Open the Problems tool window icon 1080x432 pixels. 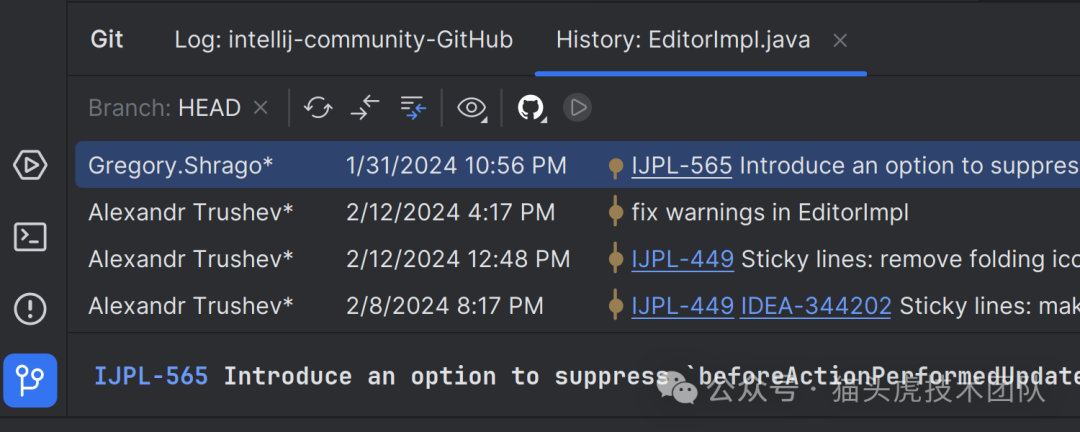click(x=30, y=309)
